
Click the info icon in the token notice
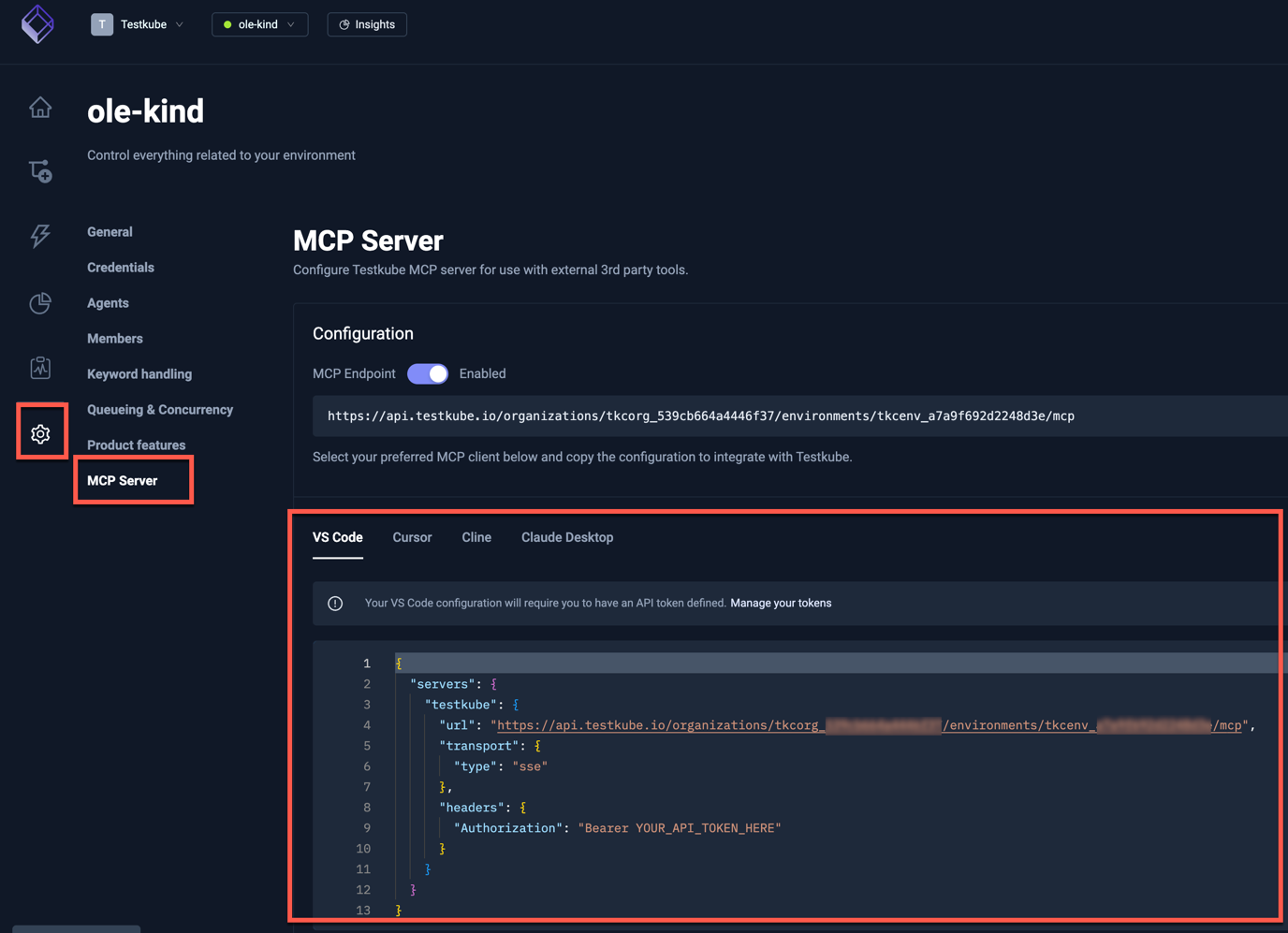(335, 603)
